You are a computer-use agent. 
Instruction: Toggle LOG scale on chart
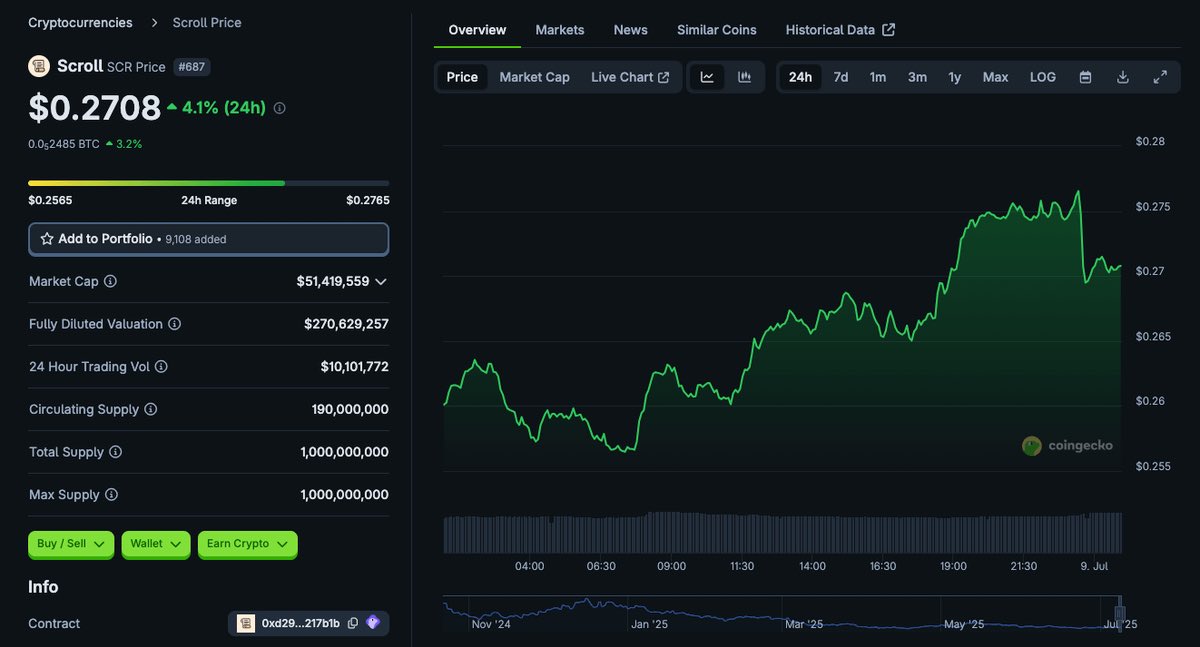click(x=1042, y=77)
